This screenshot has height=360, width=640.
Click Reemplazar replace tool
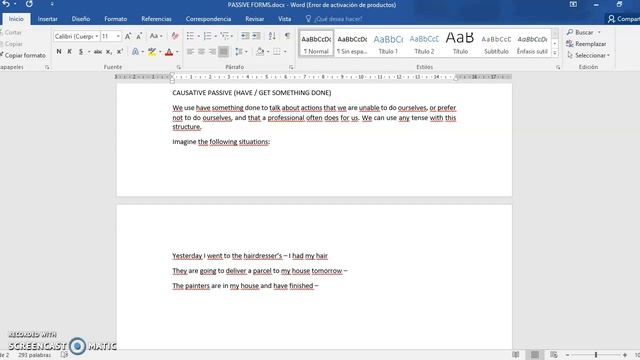tap(586, 44)
